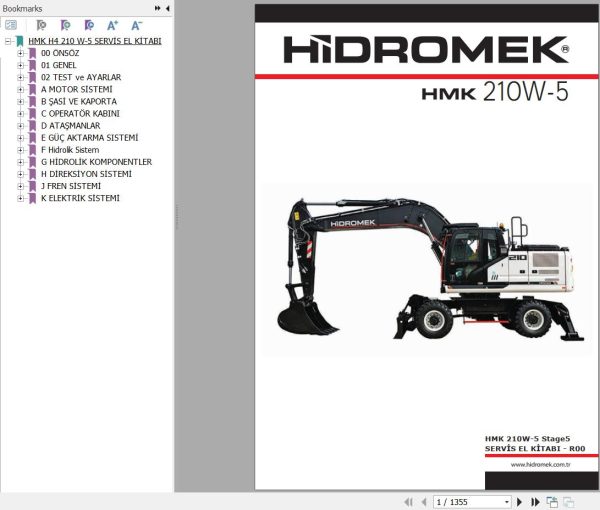
Task: Select the C OPERATOR KABINI bookmark
Action: 80,114
